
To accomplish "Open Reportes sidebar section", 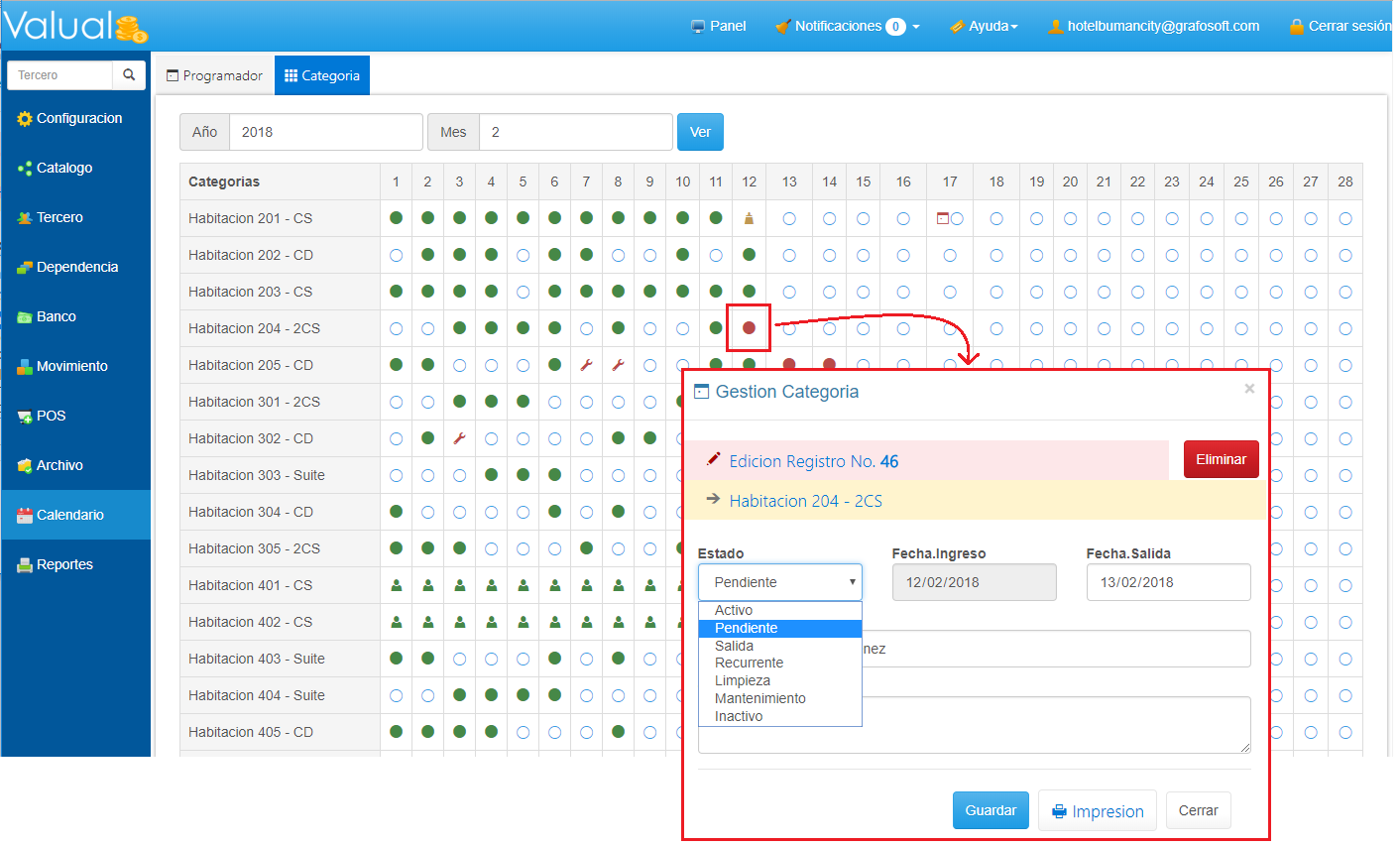I will pyautogui.click(x=56, y=564).
